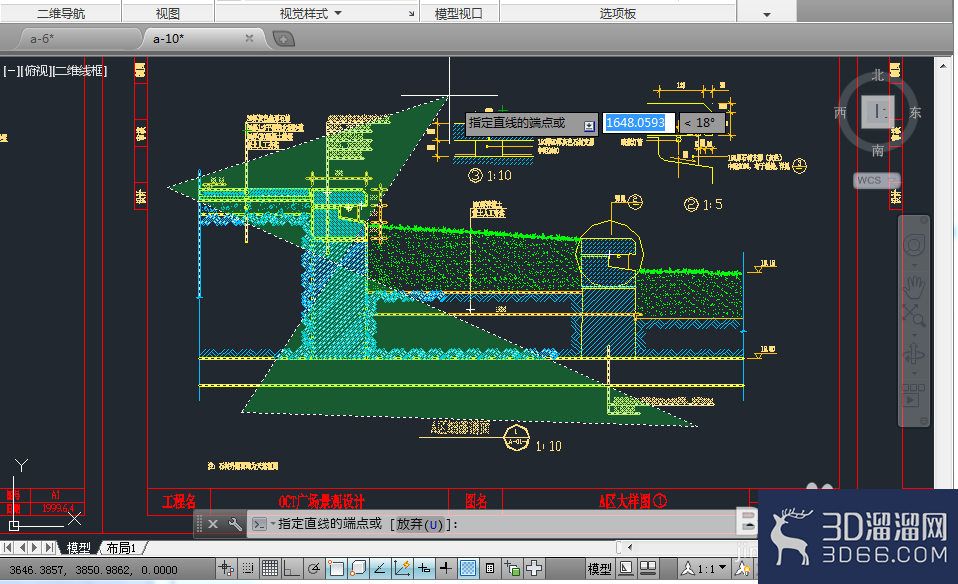
Task: Open the 视图 ribbon panel
Action: click(167, 13)
